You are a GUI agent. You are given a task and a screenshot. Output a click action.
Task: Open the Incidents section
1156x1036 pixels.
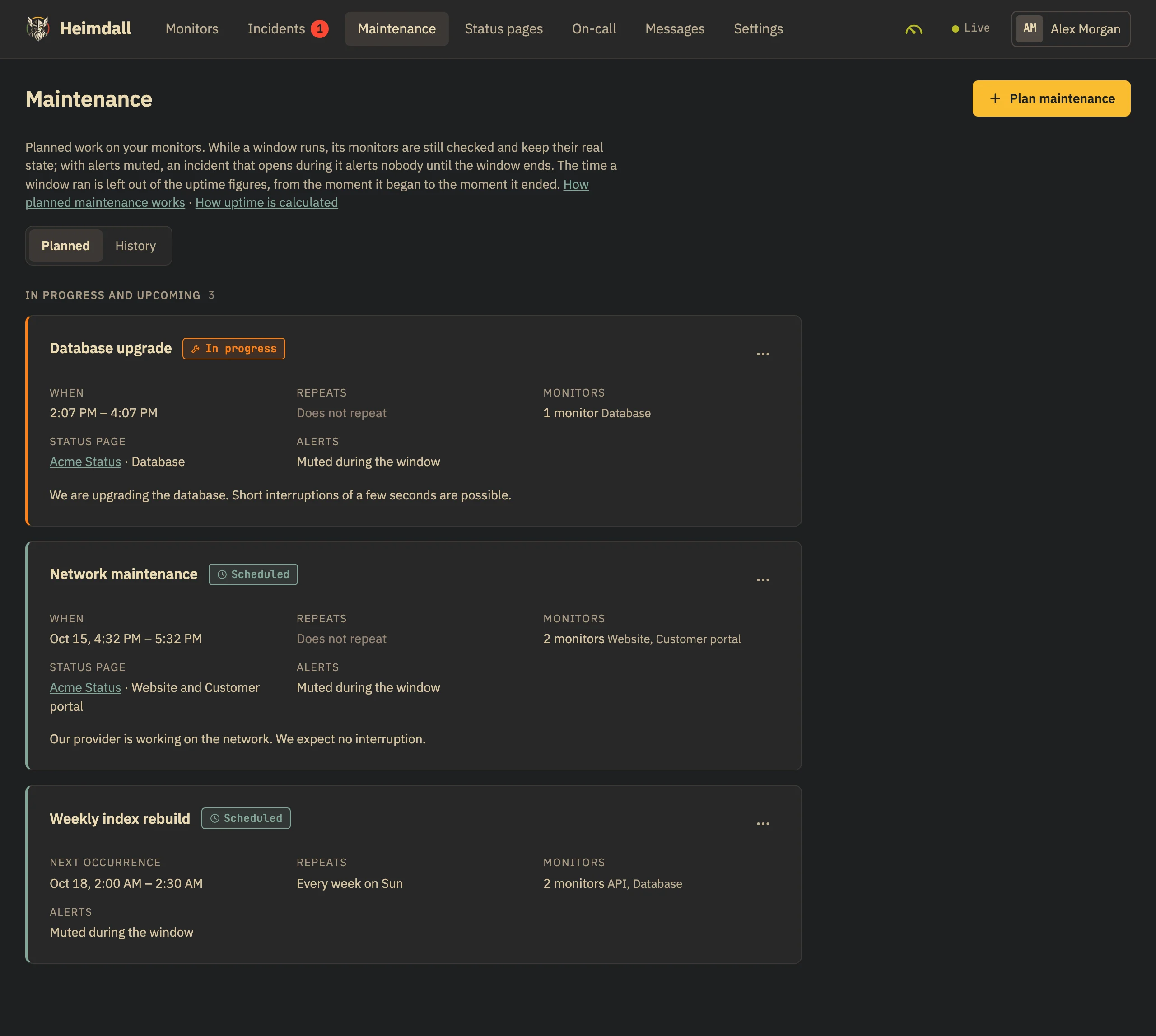[x=288, y=28]
